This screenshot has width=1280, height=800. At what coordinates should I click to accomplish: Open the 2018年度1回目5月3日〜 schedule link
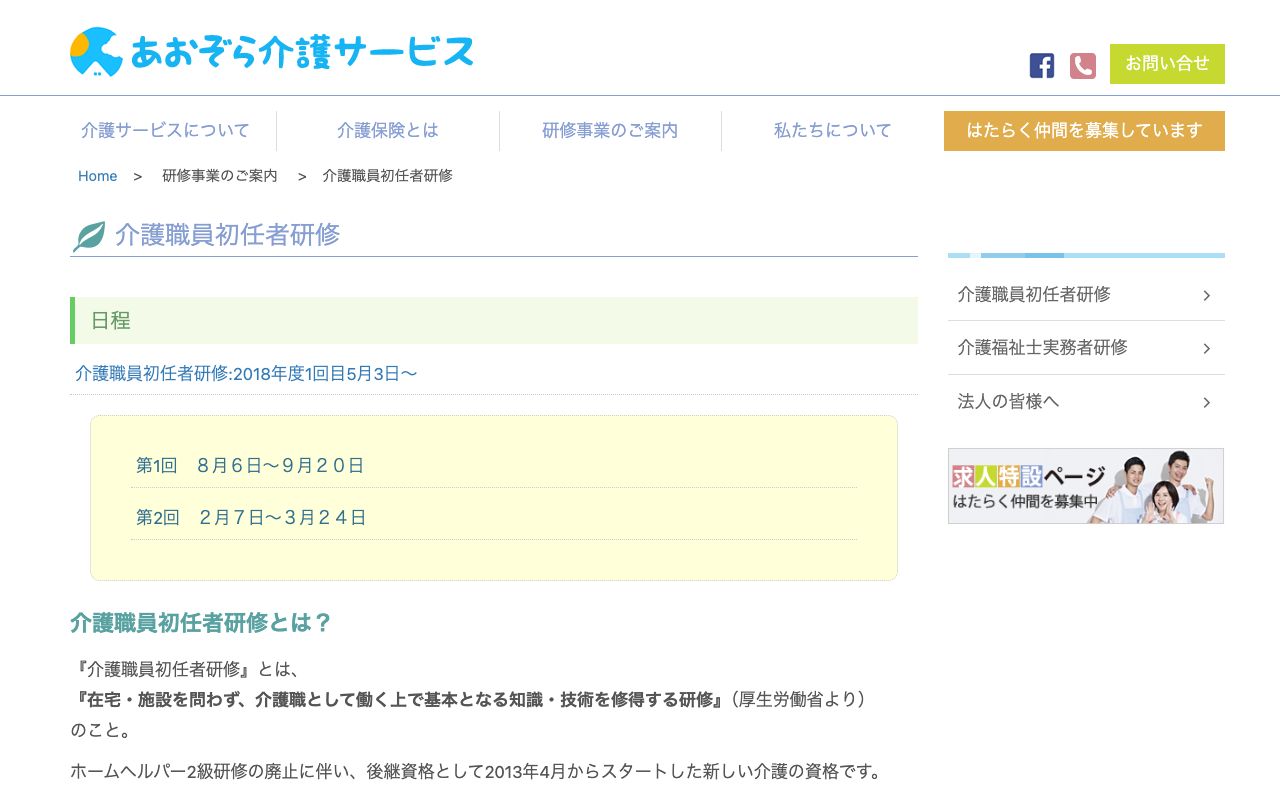(246, 373)
